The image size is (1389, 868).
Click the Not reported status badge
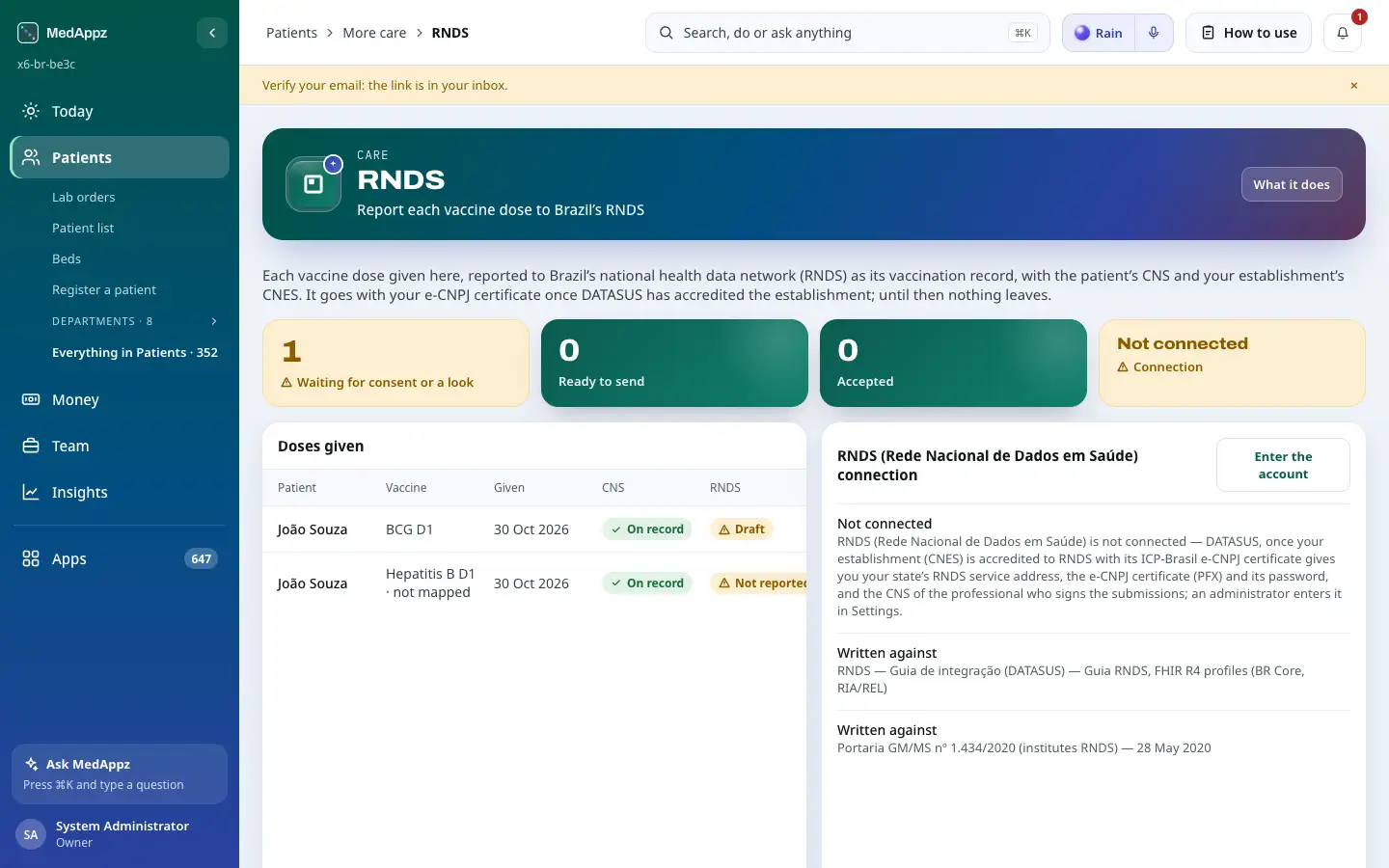[x=759, y=583]
